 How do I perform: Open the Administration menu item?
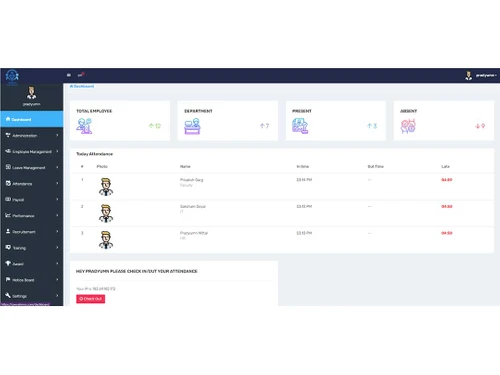[x=32, y=135]
